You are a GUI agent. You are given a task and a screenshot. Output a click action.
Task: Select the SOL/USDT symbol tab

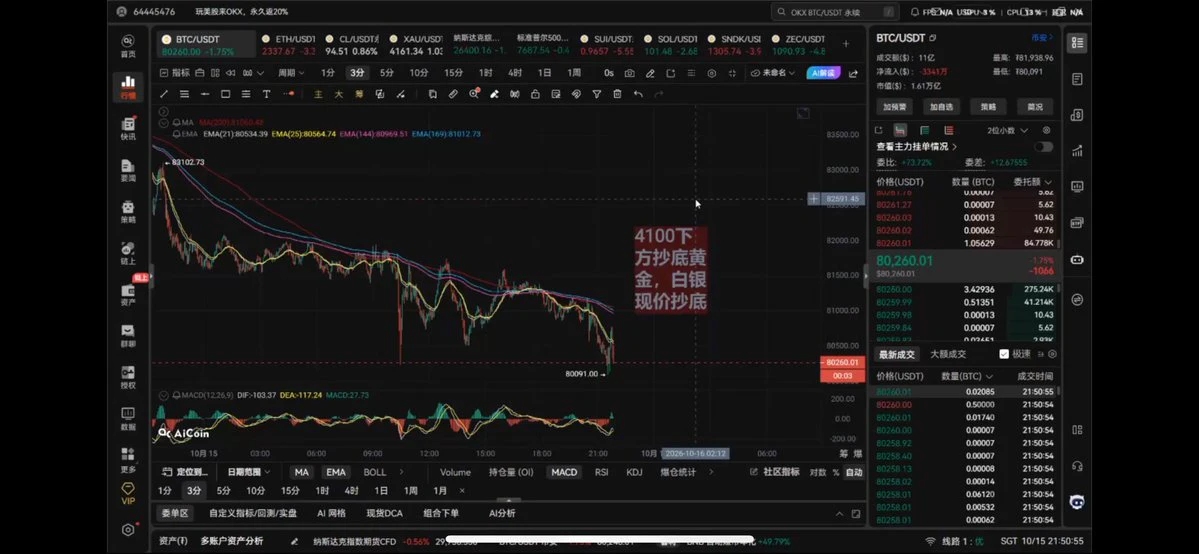(669, 44)
